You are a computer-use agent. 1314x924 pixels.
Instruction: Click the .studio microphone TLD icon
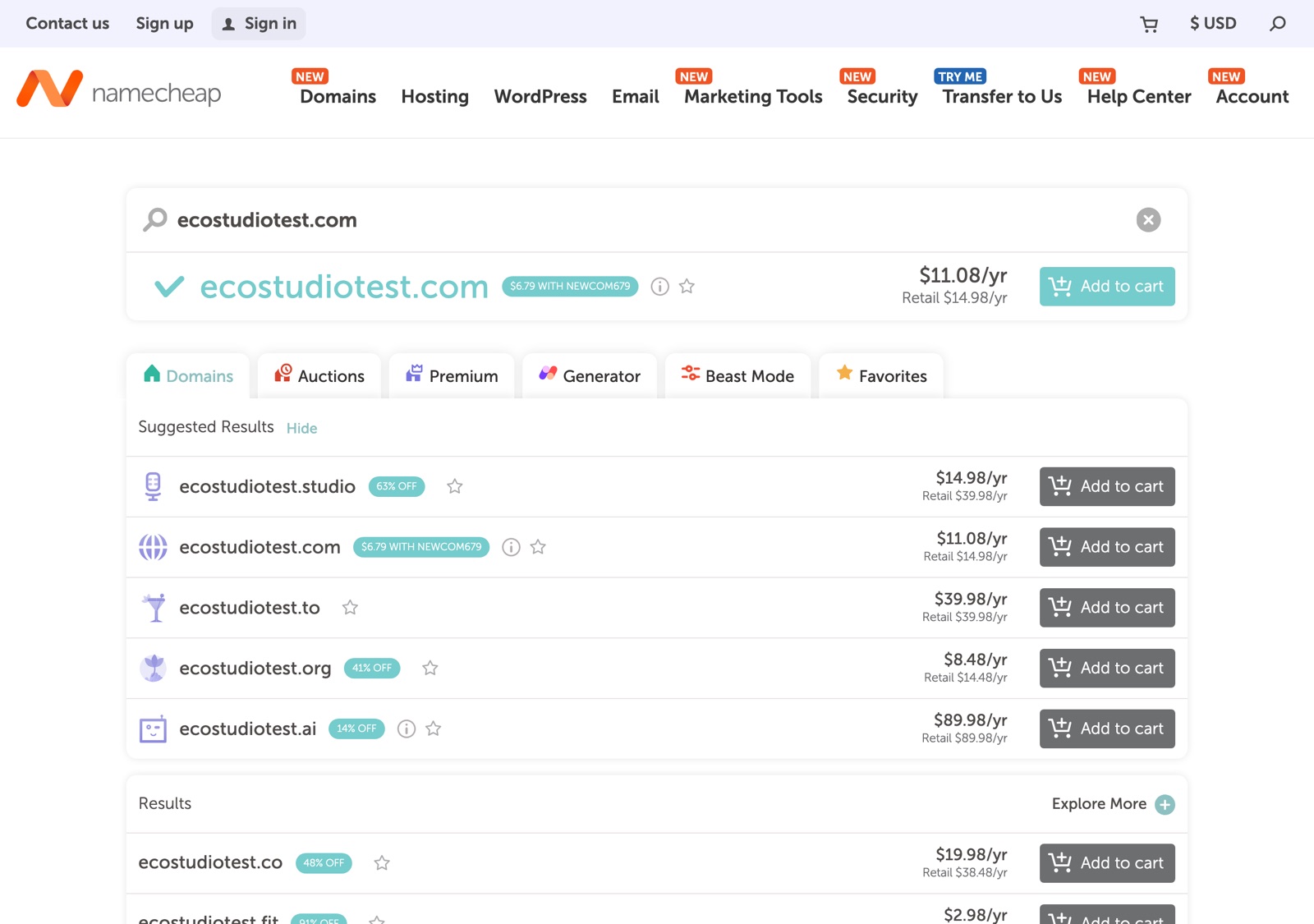tap(153, 486)
